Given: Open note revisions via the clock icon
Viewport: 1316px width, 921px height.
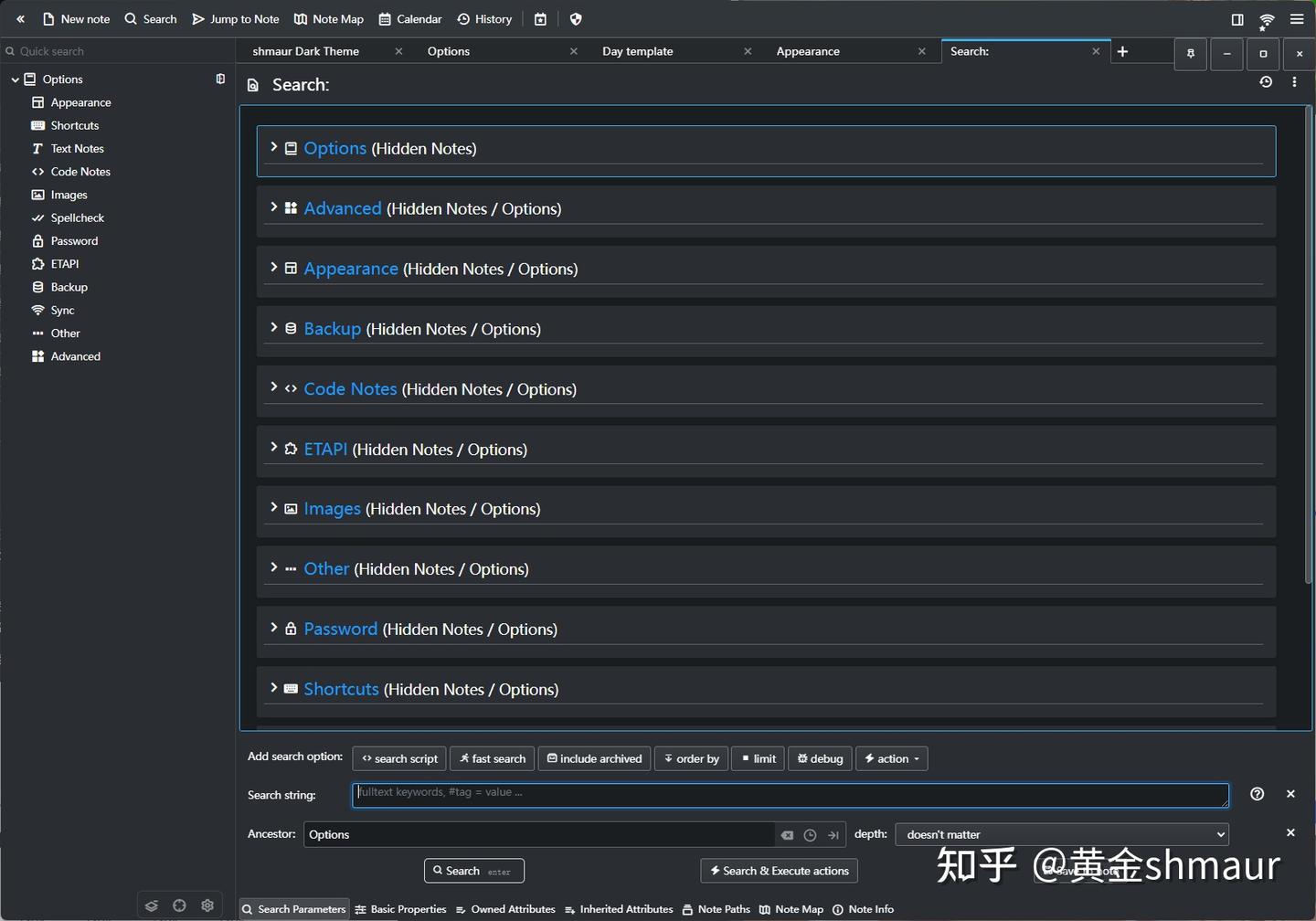Looking at the screenshot, I should point(1266,81).
